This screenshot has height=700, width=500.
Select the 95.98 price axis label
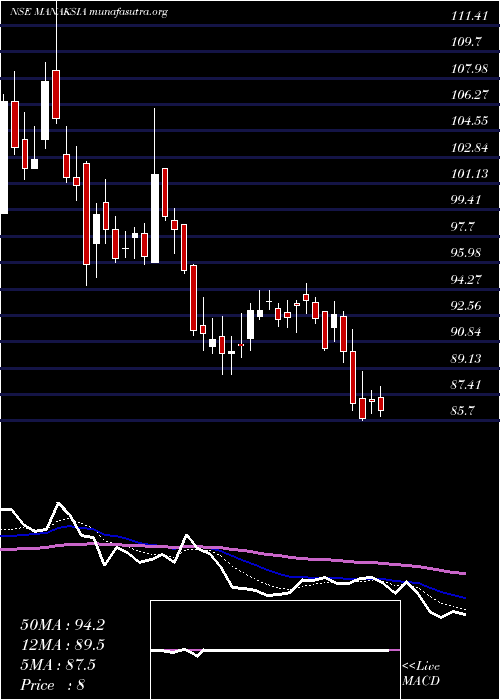pyautogui.click(x=466, y=253)
